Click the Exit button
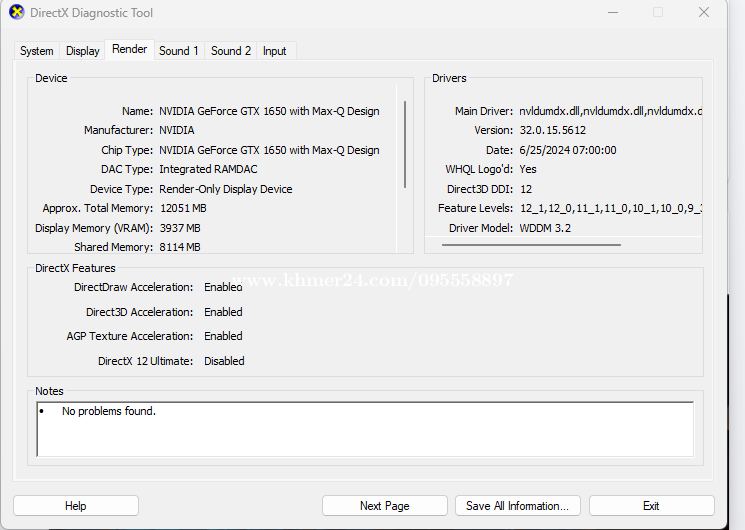The image size is (745, 530). [x=651, y=506]
